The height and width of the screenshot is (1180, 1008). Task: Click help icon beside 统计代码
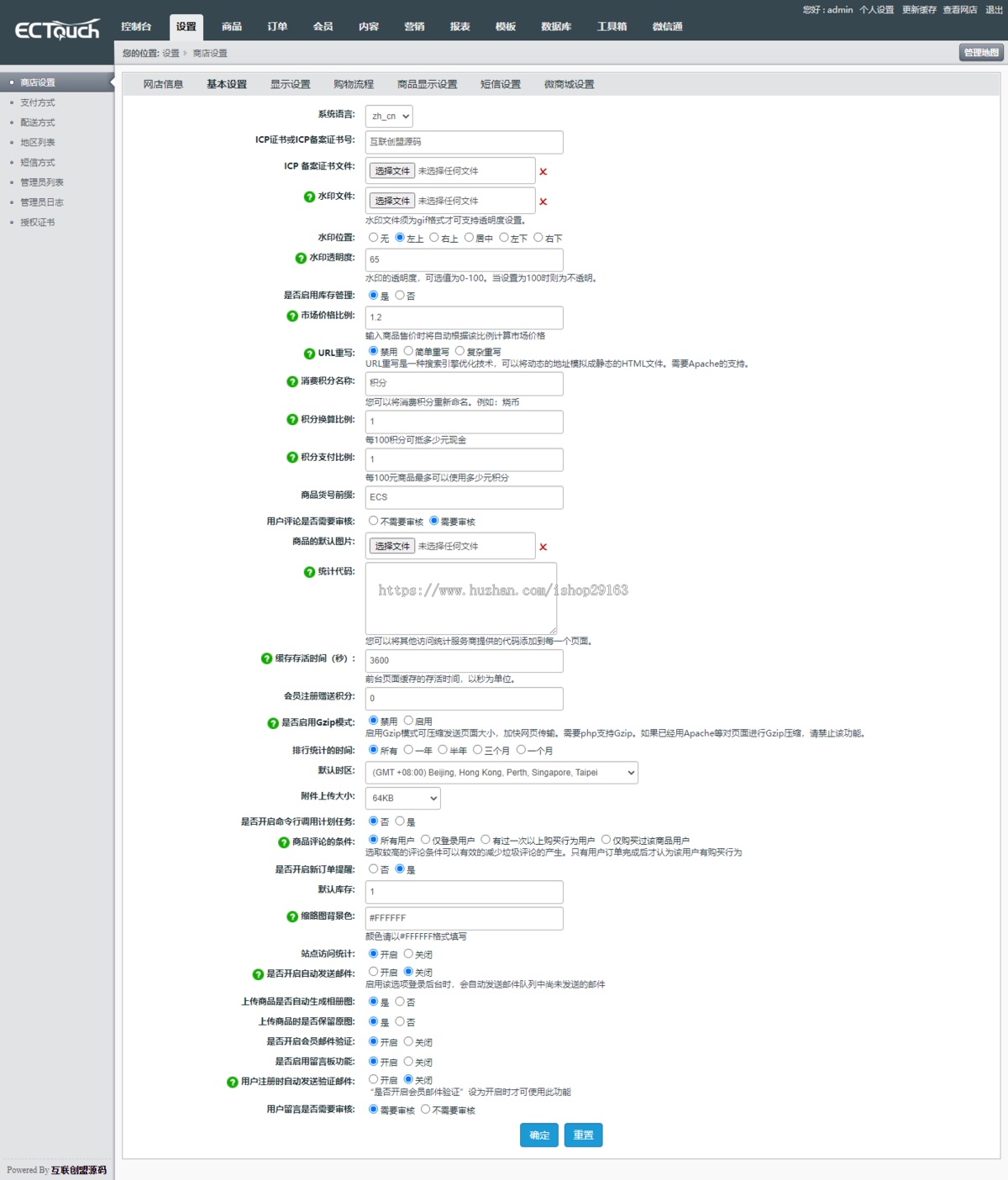309,572
